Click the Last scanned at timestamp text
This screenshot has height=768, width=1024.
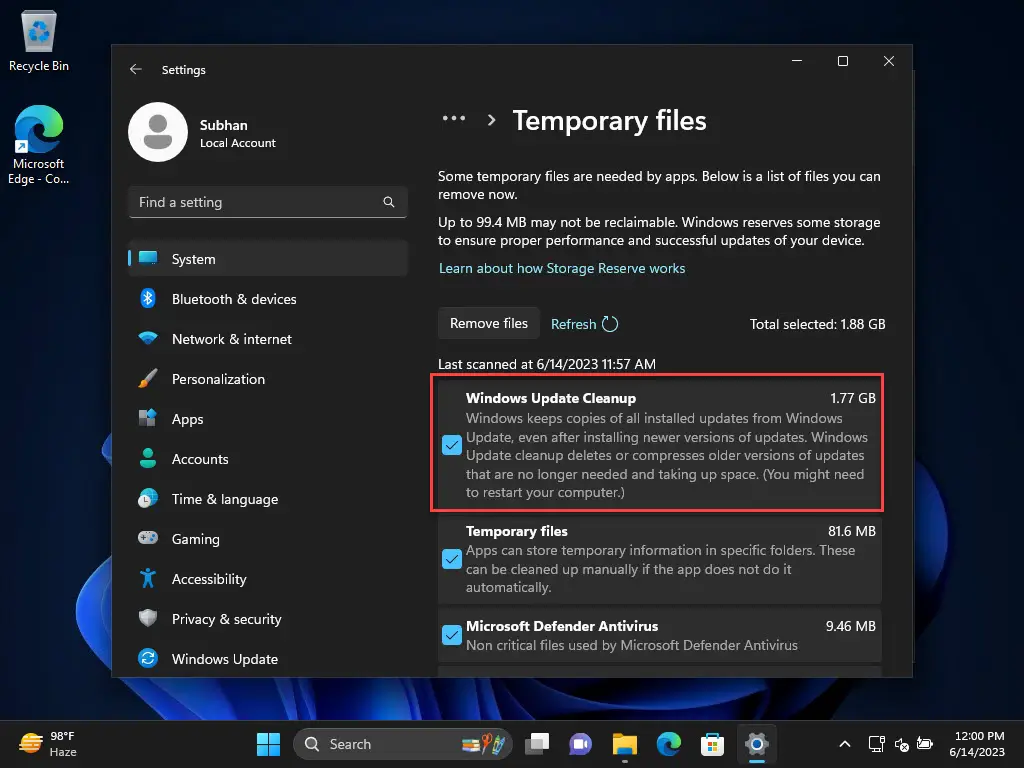pyautogui.click(x=547, y=364)
